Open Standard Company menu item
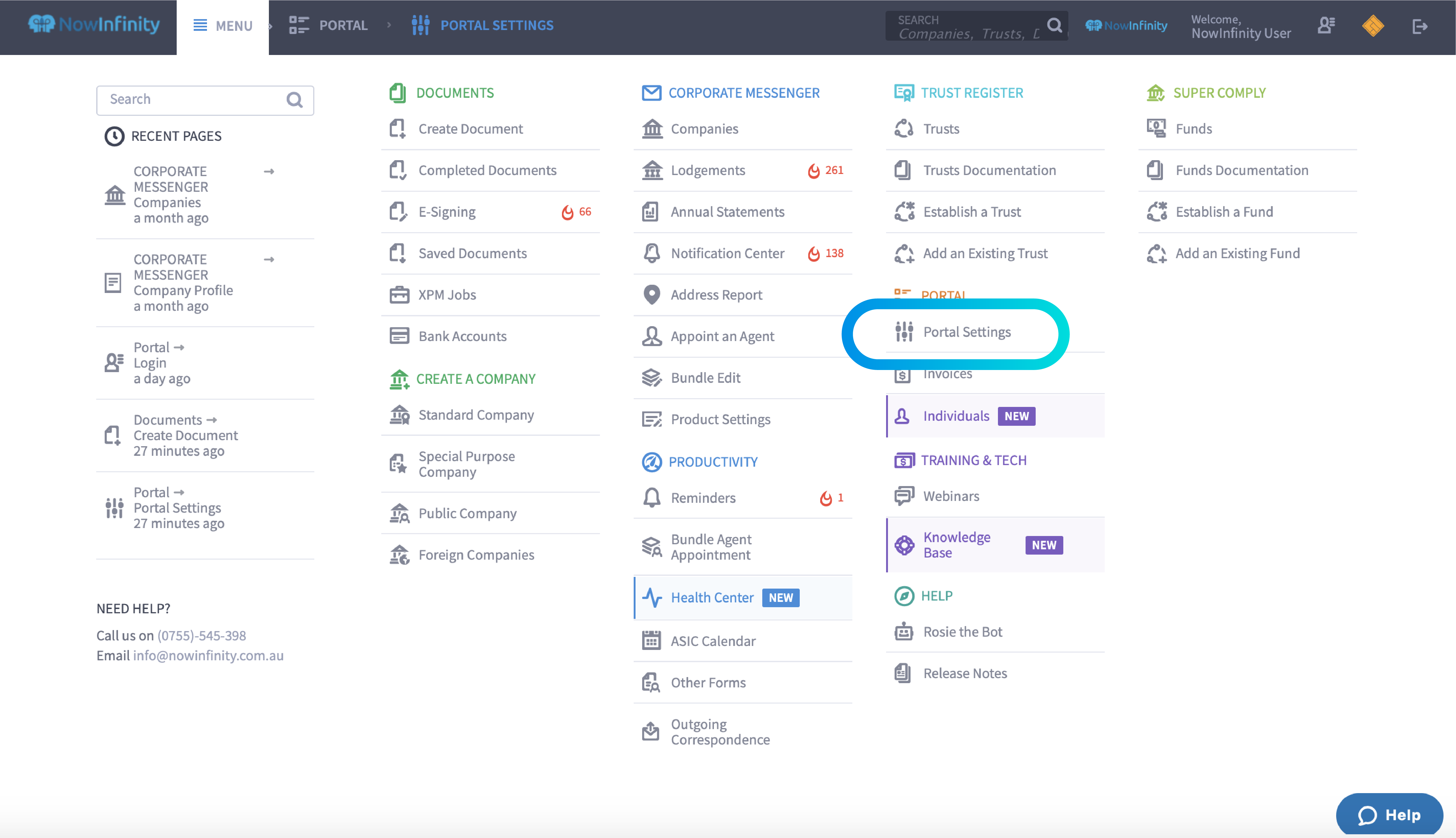This screenshot has width=1456, height=838. [490, 415]
